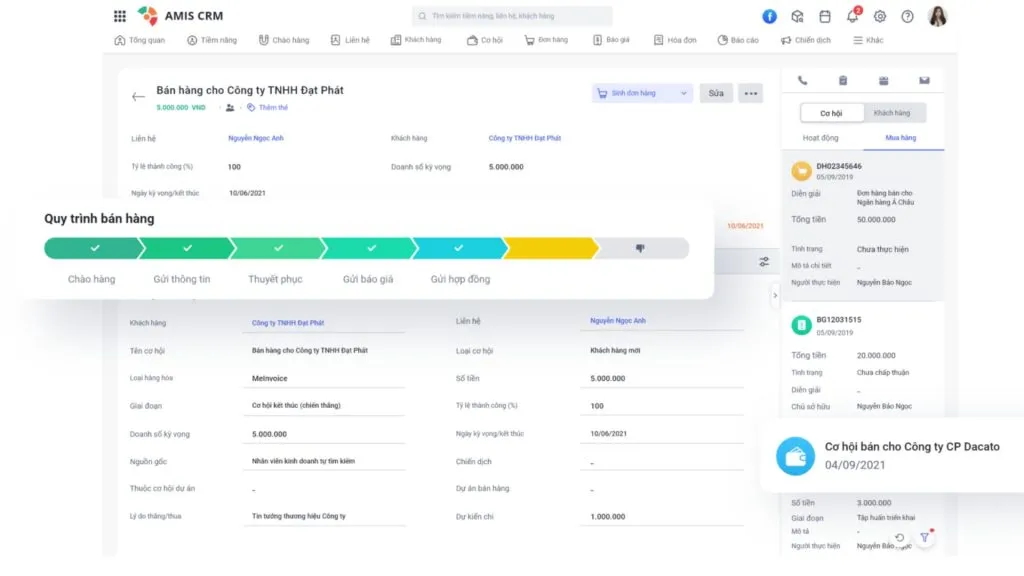
Task: Click the refresh icon in the side panel
Action: (x=900, y=537)
